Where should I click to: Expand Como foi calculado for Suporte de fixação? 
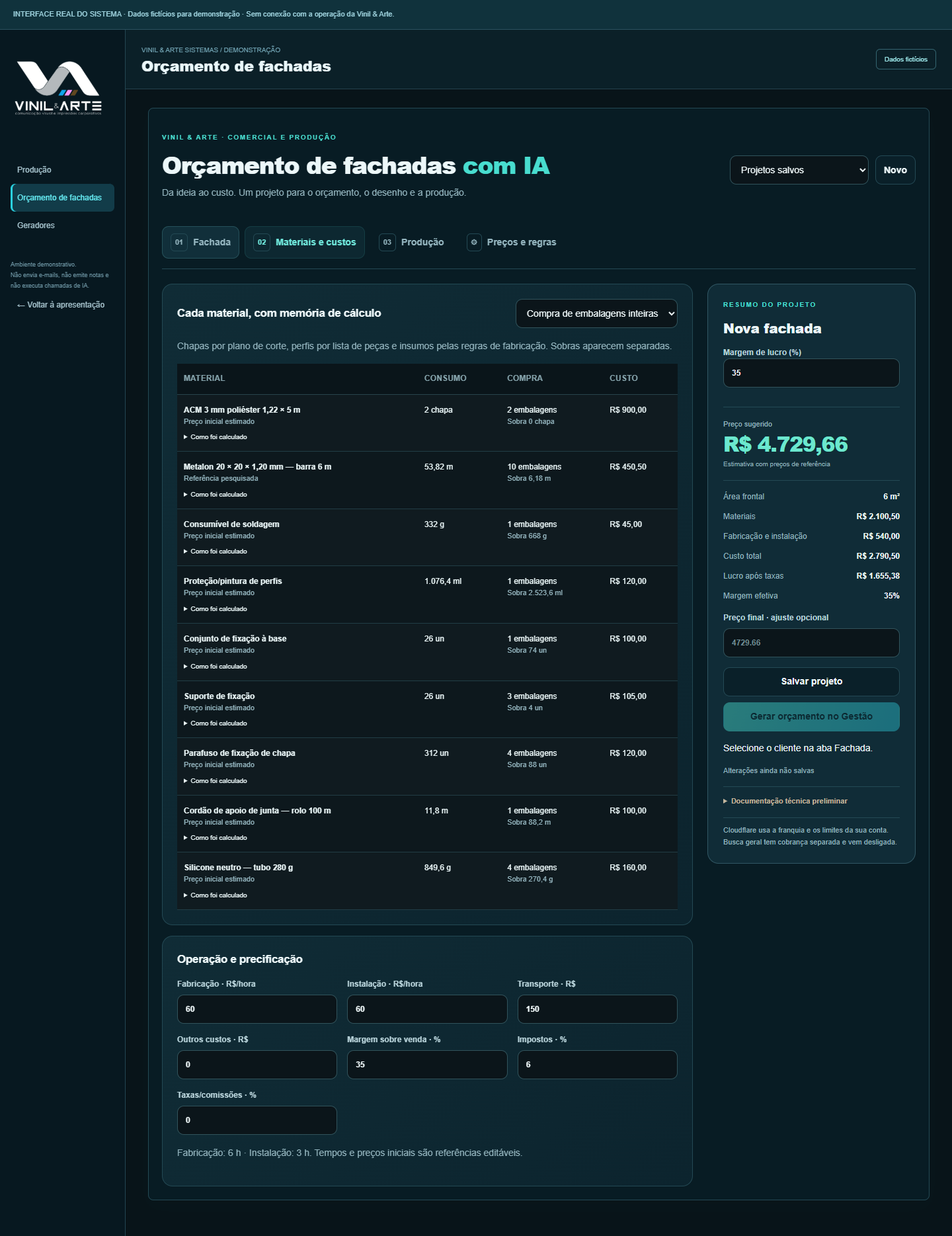pos(216,723)
